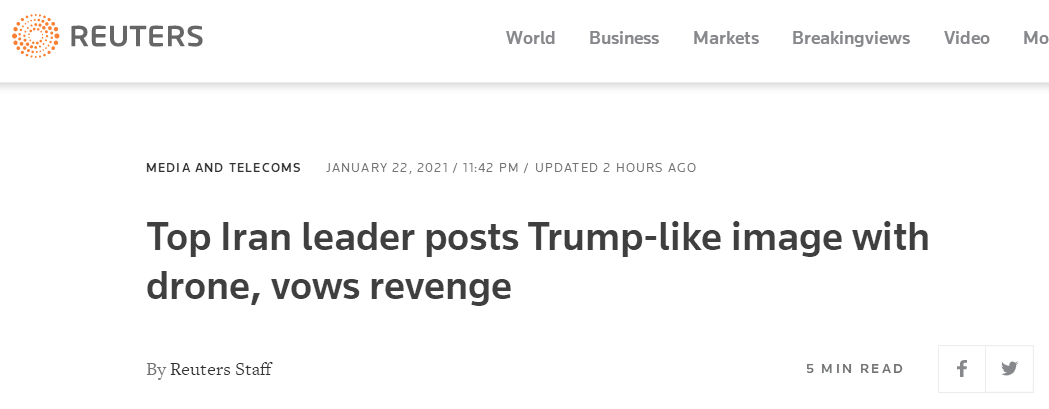The width and height of the screenshot is (1049, 409).
Task: Click the headline line "drone, vows revenge"
Action: pos(329,287)
